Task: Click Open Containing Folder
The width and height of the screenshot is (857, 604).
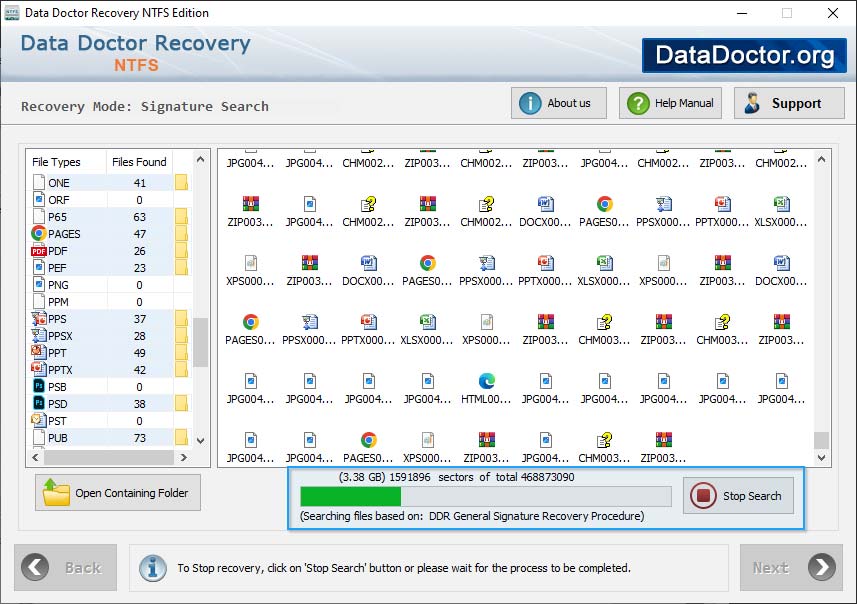Action: [118, 492]
